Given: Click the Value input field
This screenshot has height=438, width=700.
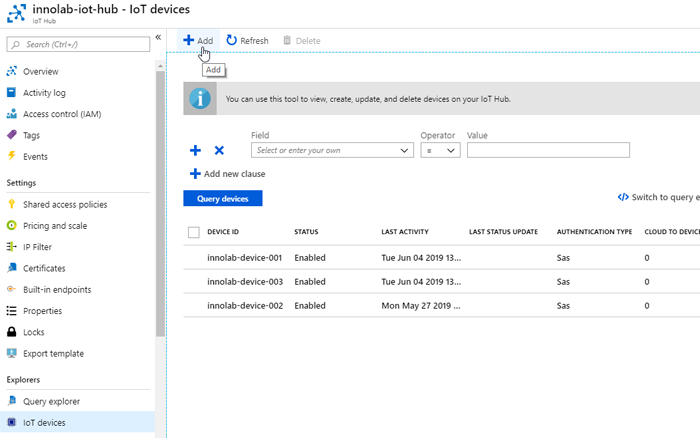Looking at the screenshot, I should click(x=548, y=151).
